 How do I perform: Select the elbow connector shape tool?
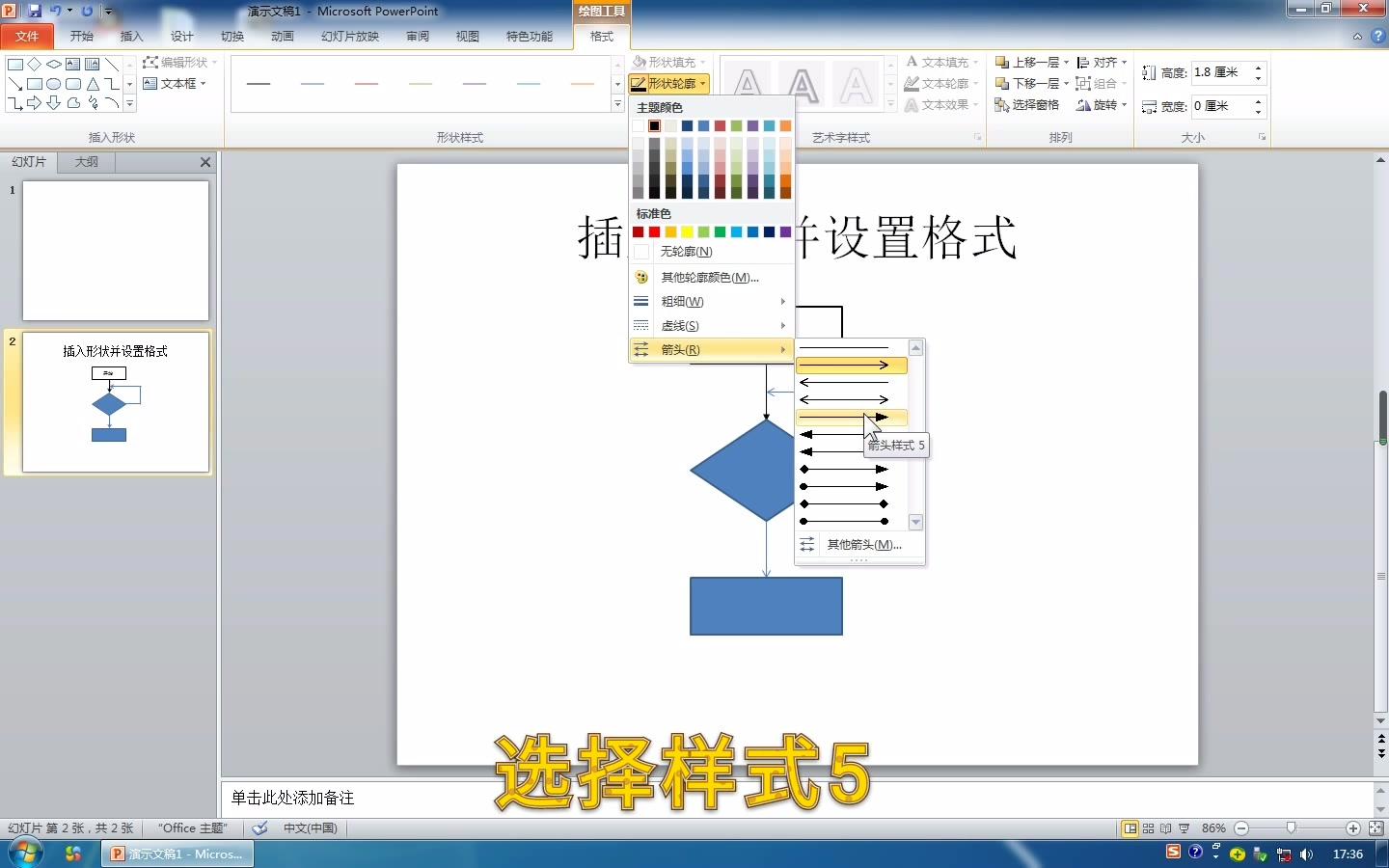[112, 84]
